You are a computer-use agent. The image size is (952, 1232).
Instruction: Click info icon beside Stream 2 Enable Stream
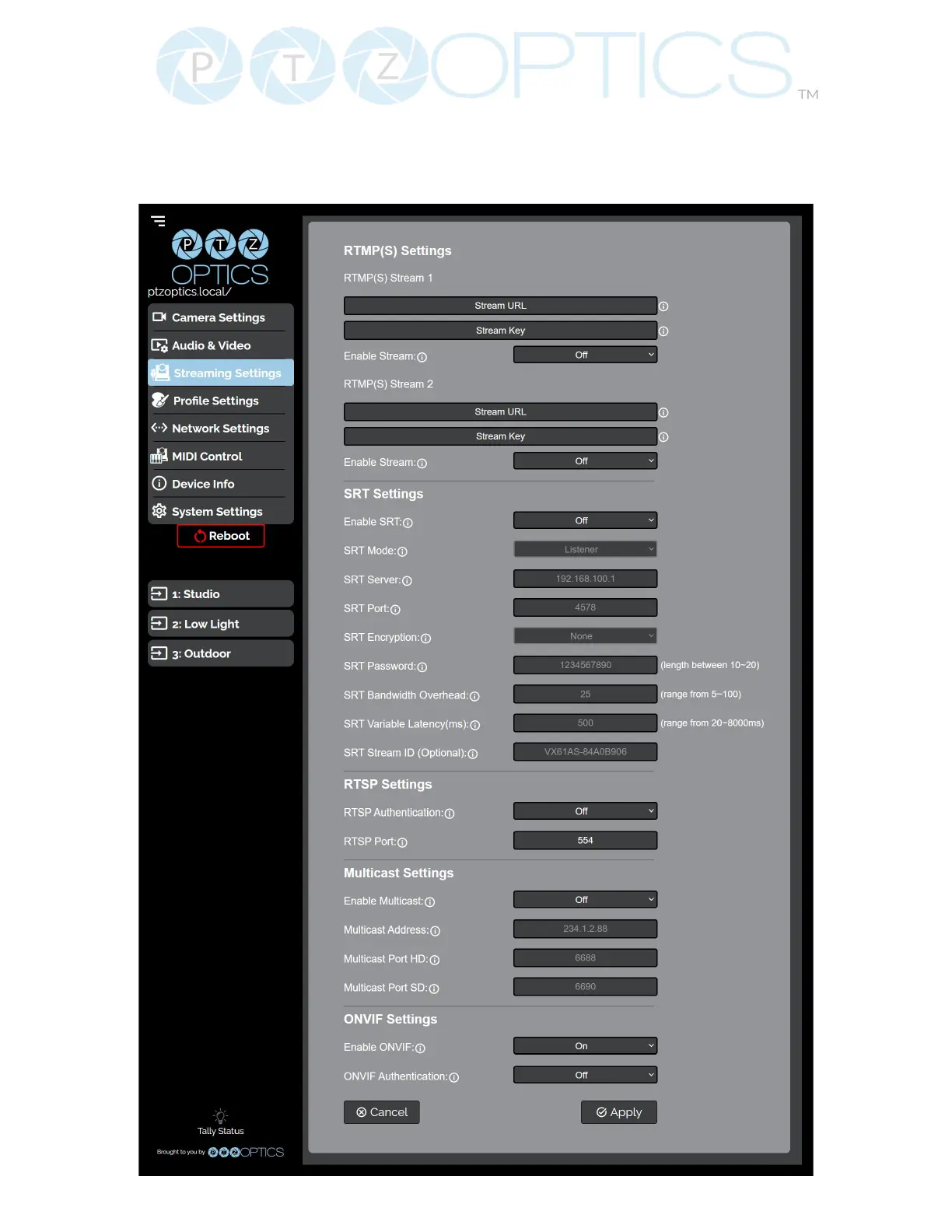[422, 464]
